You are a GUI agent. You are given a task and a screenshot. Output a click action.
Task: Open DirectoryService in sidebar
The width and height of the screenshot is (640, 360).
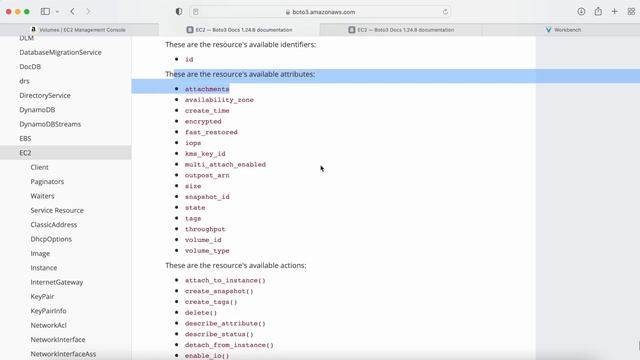(x=45, y=95)
